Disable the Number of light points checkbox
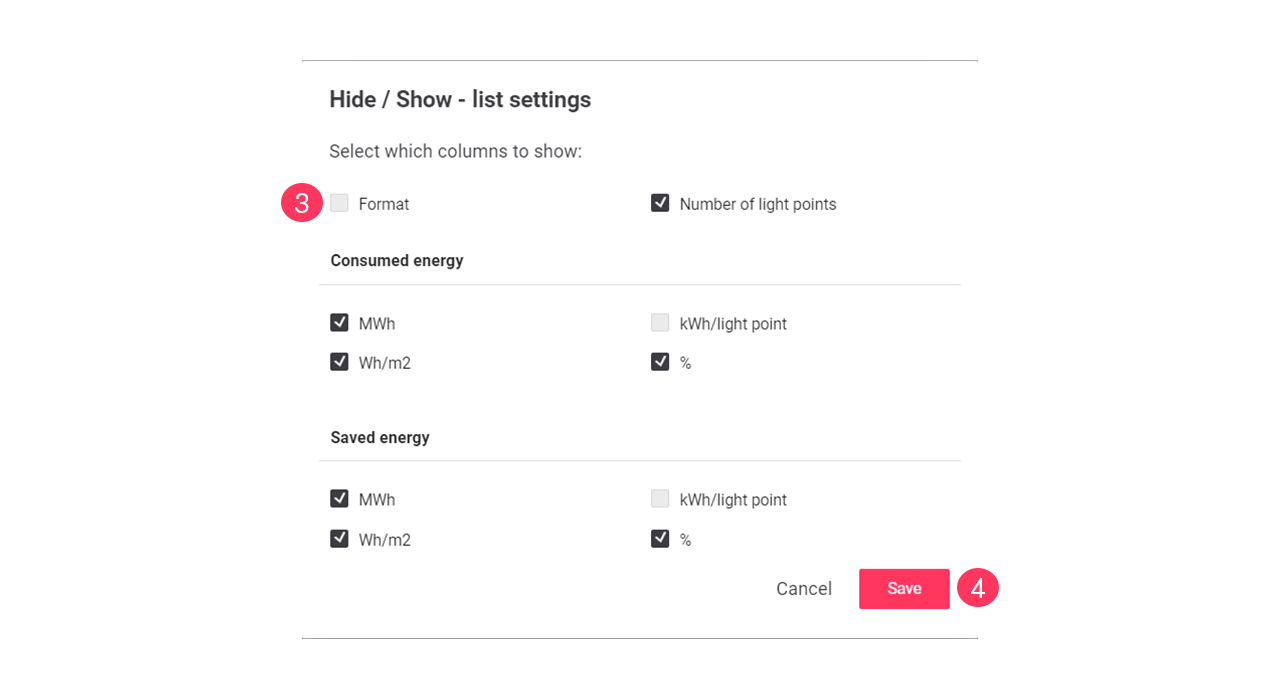Screen dimensions: 1280x700 click(x=660, y=202)
